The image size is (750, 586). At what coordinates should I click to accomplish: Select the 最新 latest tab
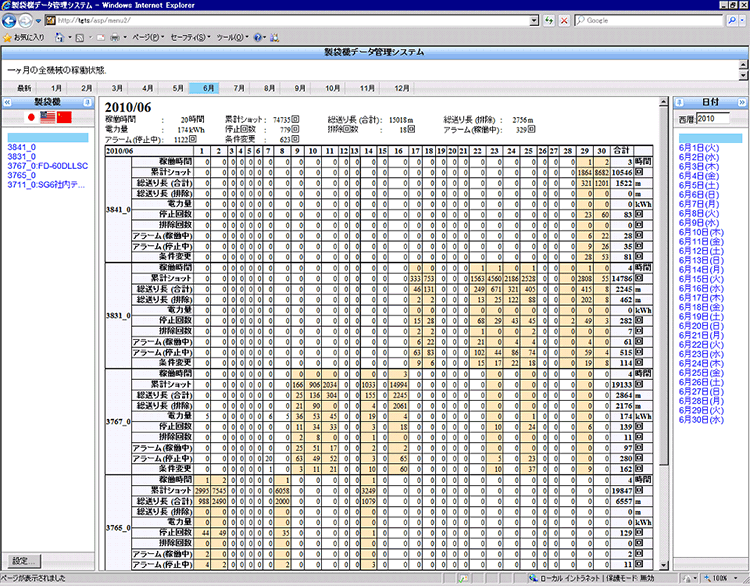[25, 88]
